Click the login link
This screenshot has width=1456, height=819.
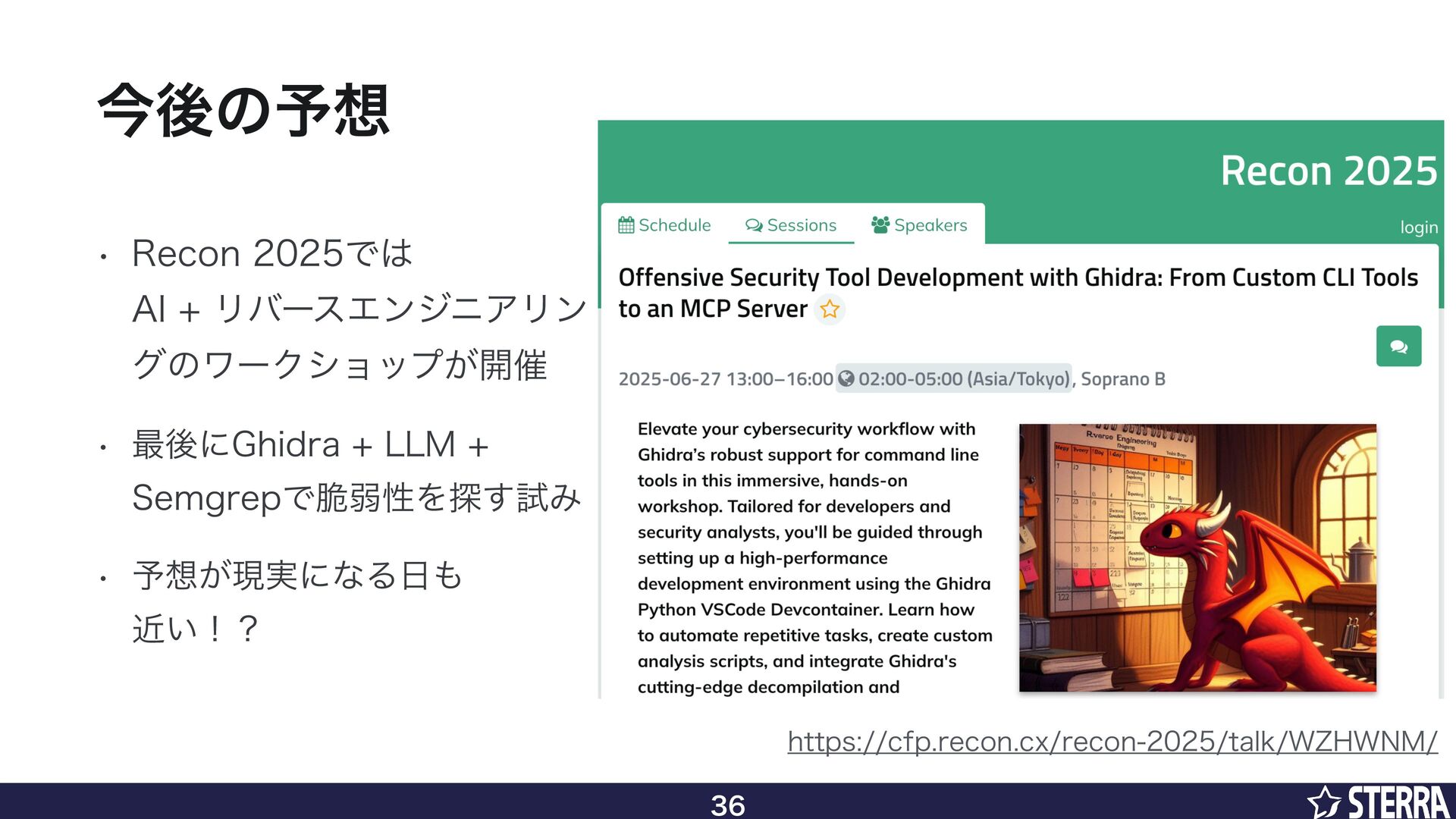pos(1419,227)
